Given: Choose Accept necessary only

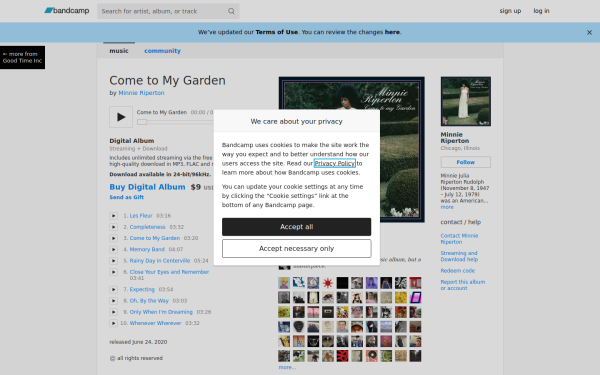Looking at the screenshot, I should (x=297, y=249).
